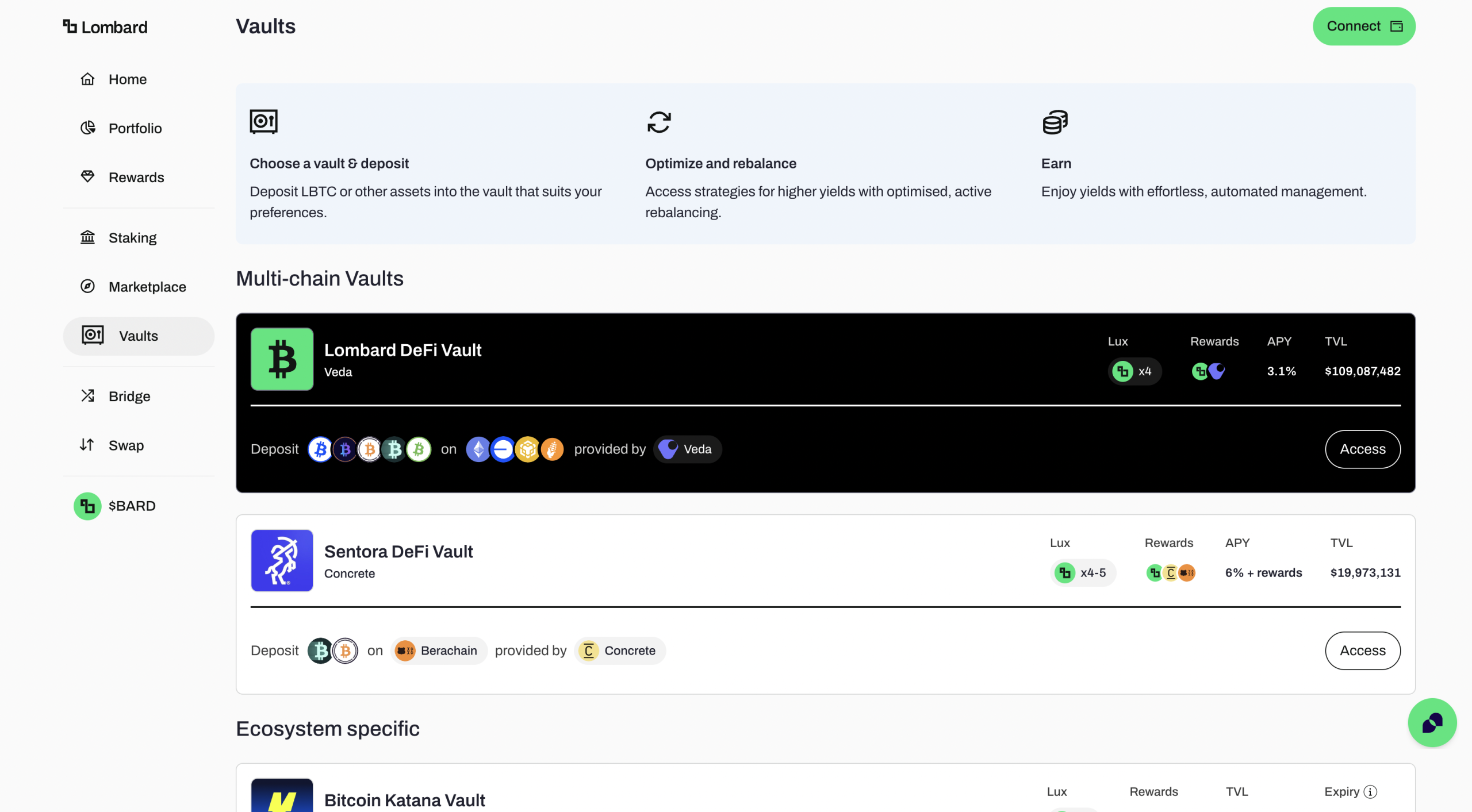The width and height of the screenshot is (1472, 812).
Task: Open the Sentora DeFi Vault title
Action: tap(398, 552)
